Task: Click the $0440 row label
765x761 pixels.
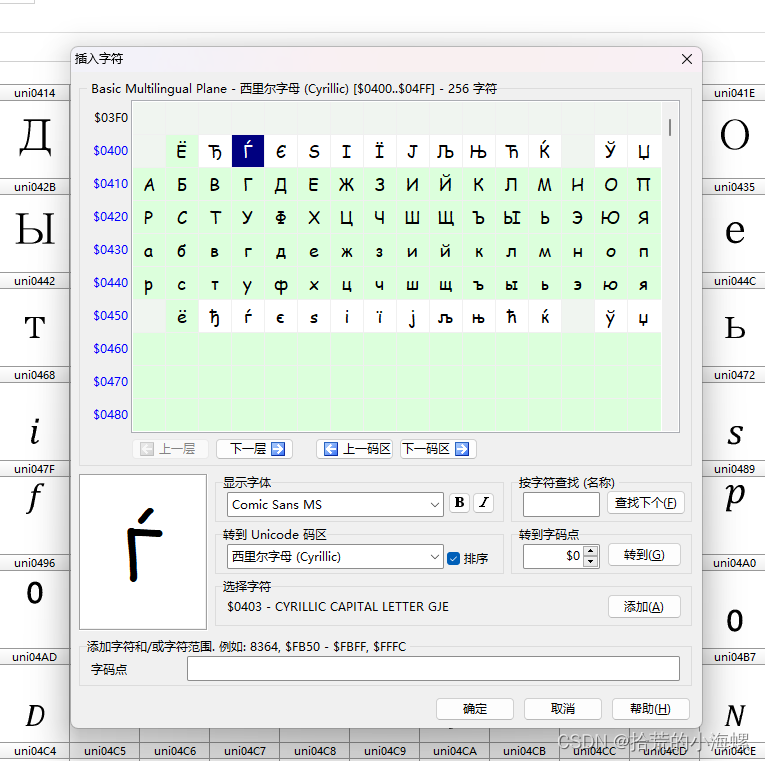Action: 110,283
